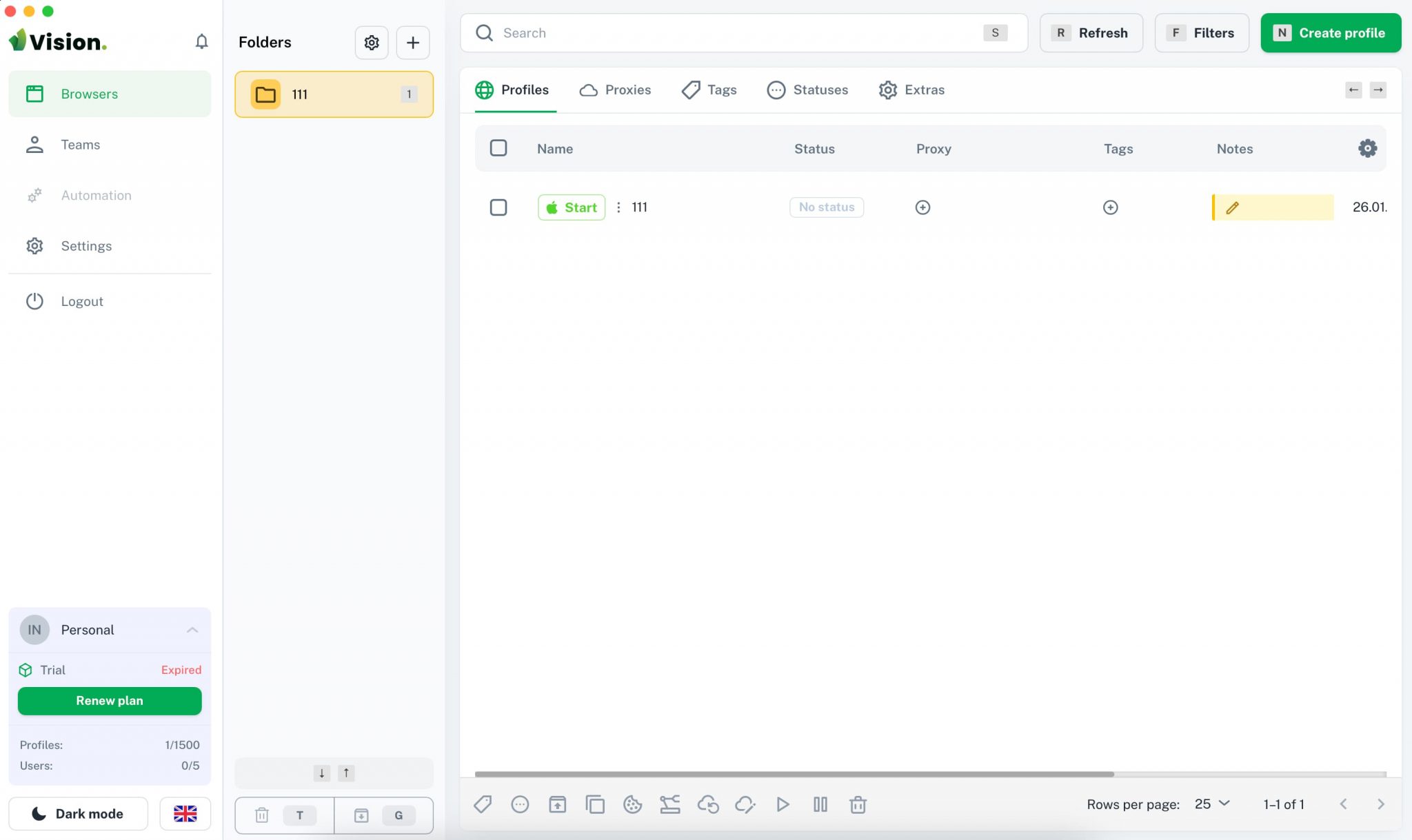This screenshot has width=1412, height=840.
Task: Open the Browsers section in the sidebar
Action: click(89, 94)
